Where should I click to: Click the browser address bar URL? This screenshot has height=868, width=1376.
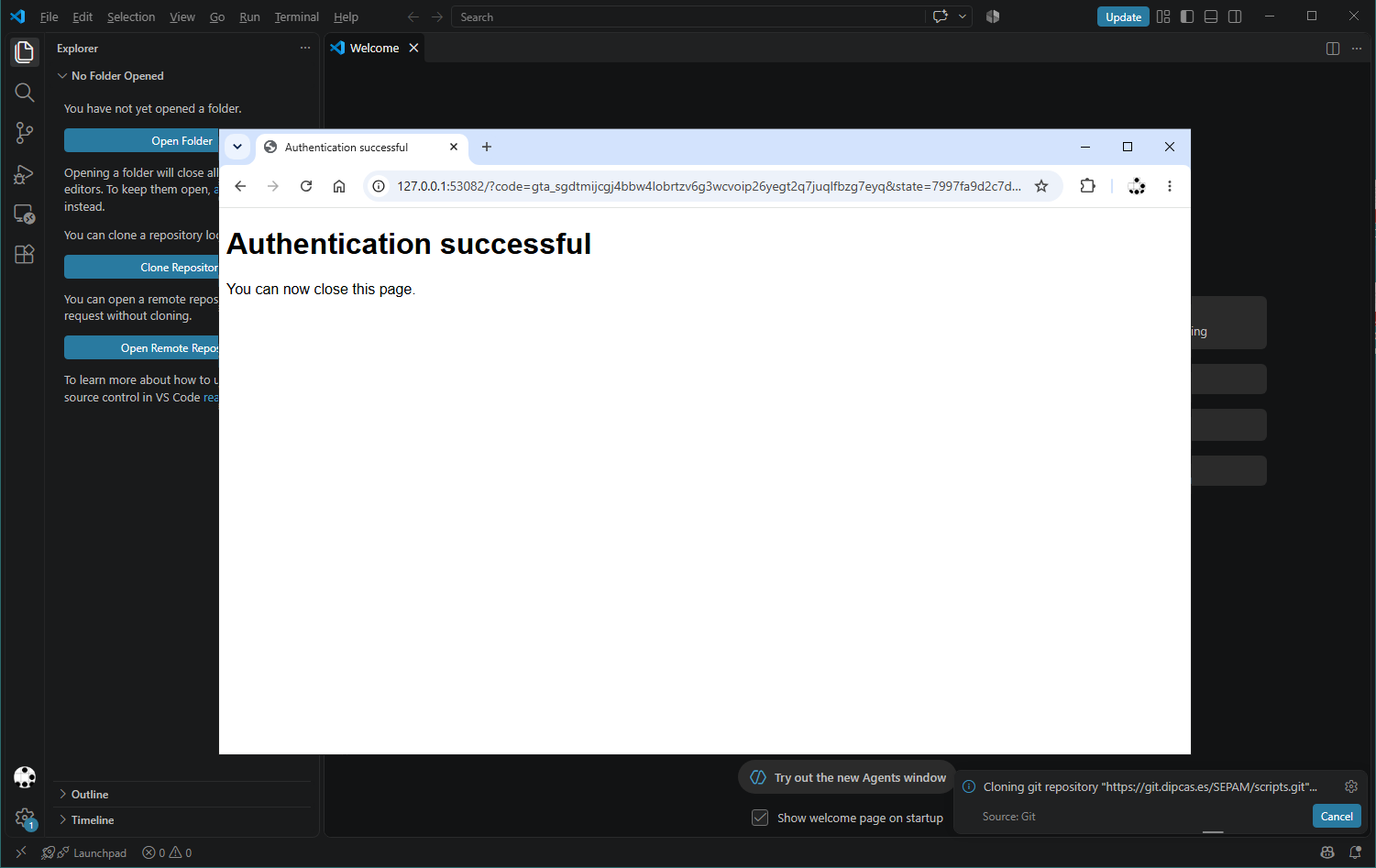click(x=709, y=186)
